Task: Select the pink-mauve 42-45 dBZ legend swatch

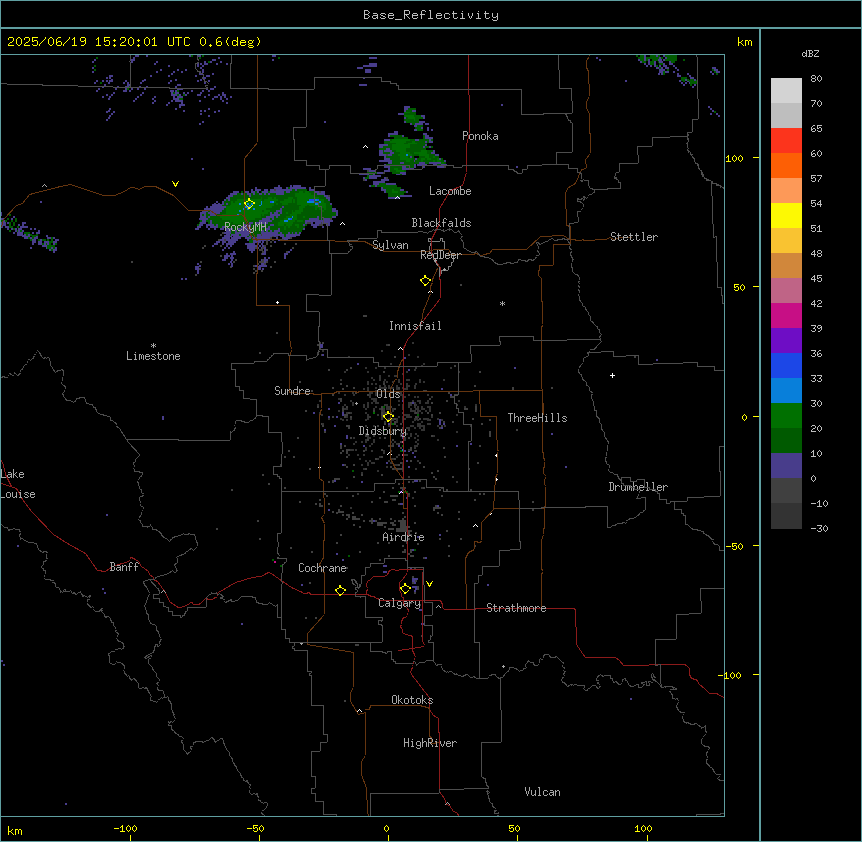Action: [786, 291]
